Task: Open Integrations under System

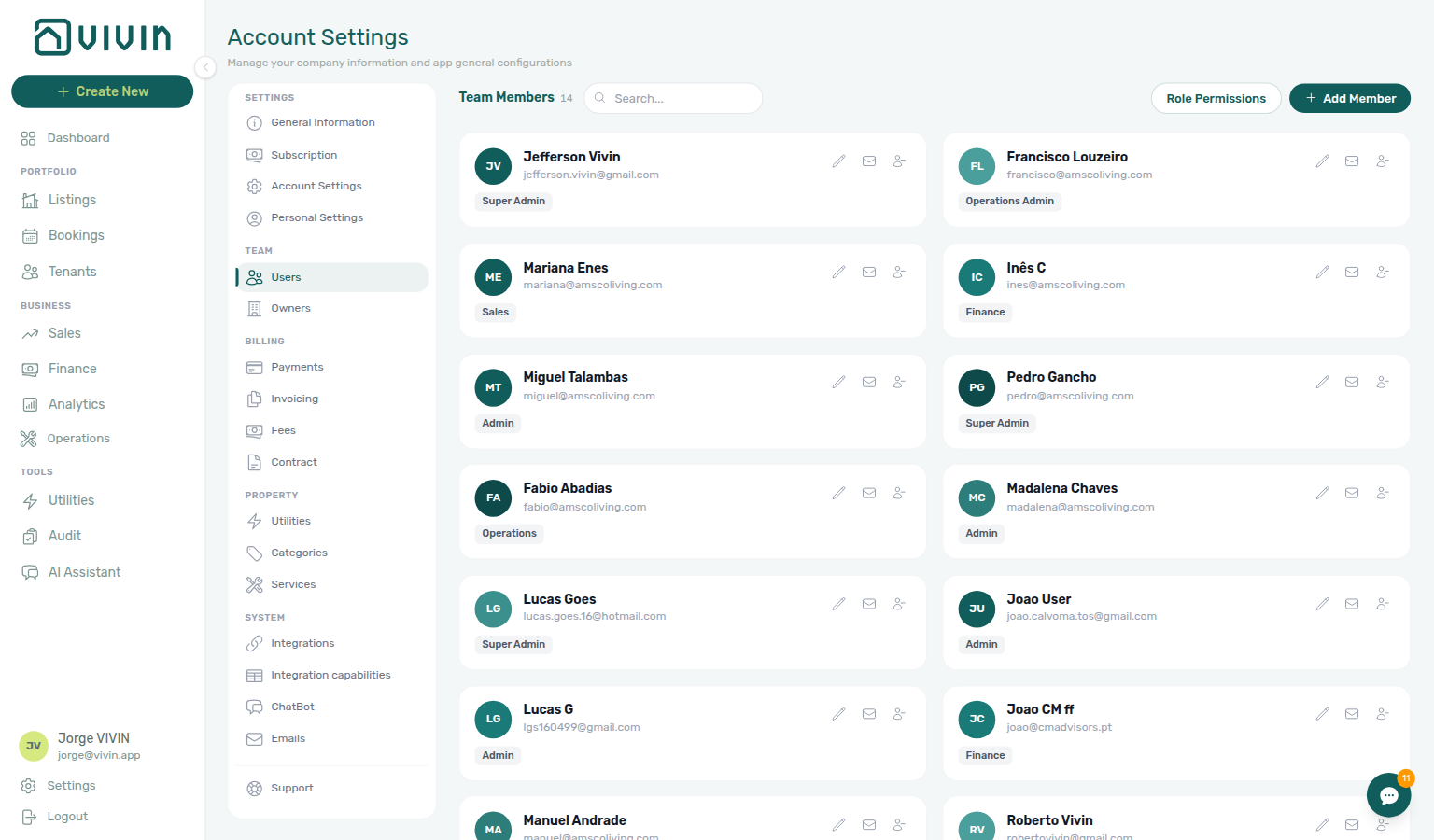Action: [x=331, y=643]
